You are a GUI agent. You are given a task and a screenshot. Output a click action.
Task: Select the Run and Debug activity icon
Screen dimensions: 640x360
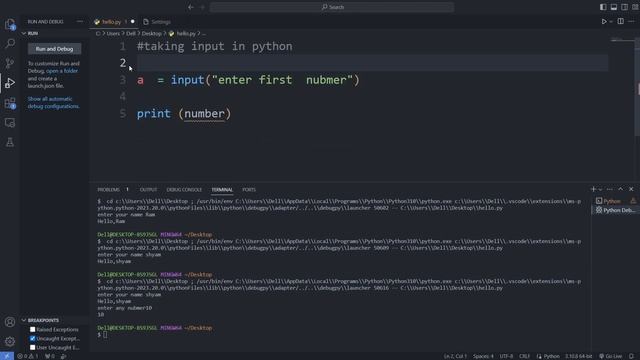[10, 82]
